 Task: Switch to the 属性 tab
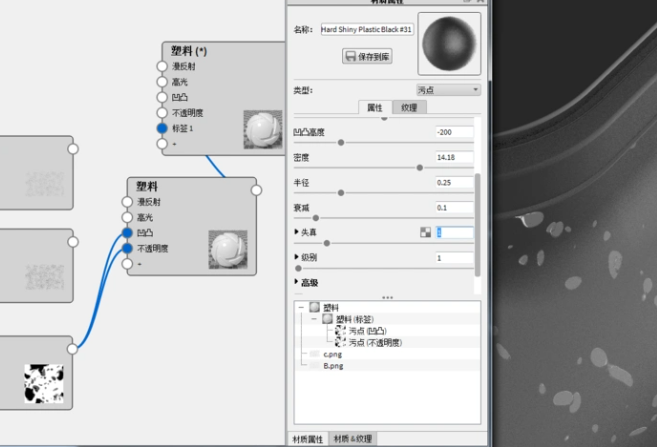pyautogui.click(x=375, y=108)
